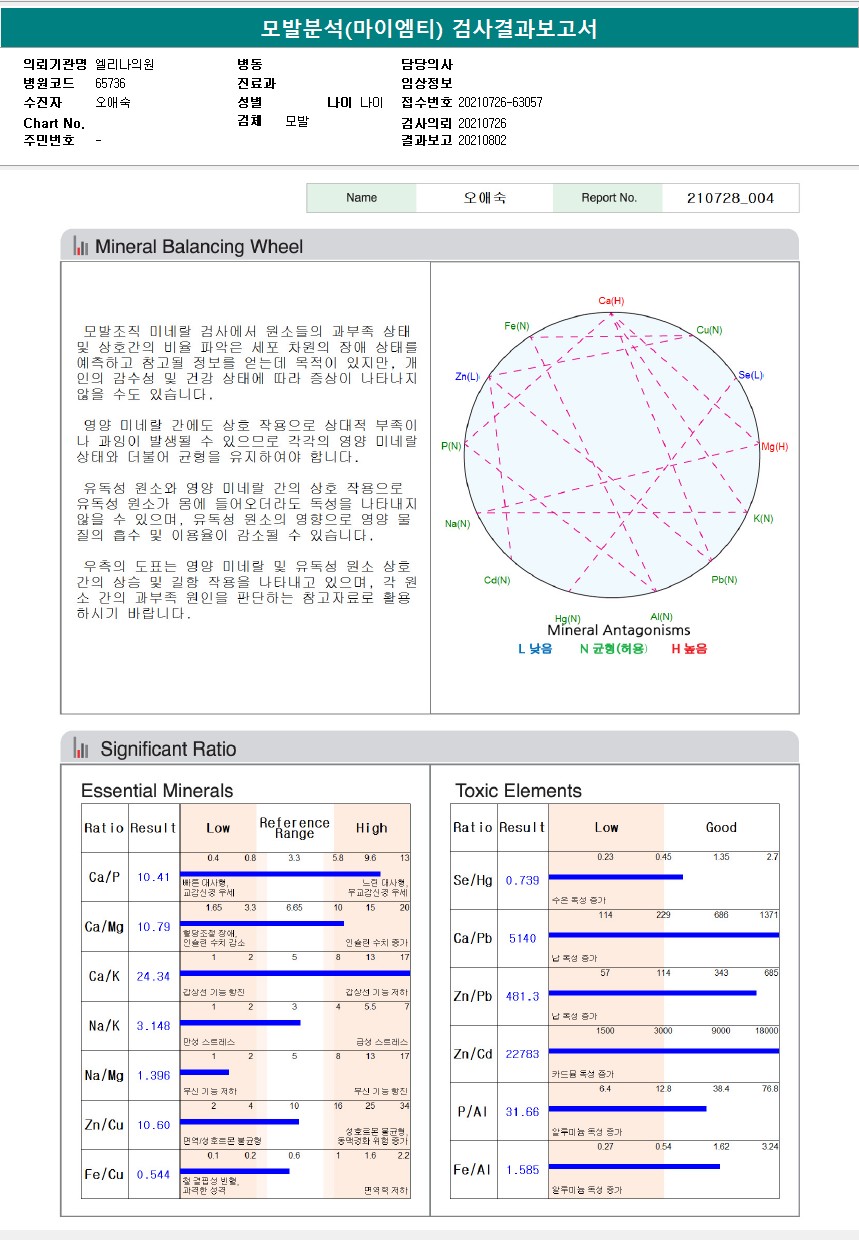
Task: Click the Essential Minerals table title
Action: tap(157, 791)
